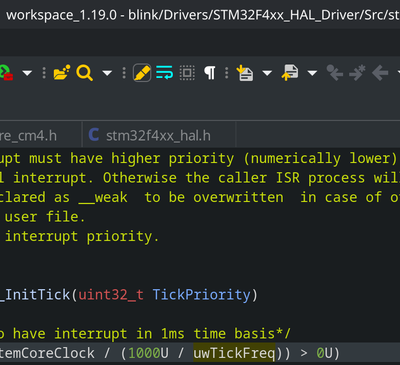Toggle Block Selection Mode
The width and height of the screenshot is (400, 365).
tap(187, 73)
